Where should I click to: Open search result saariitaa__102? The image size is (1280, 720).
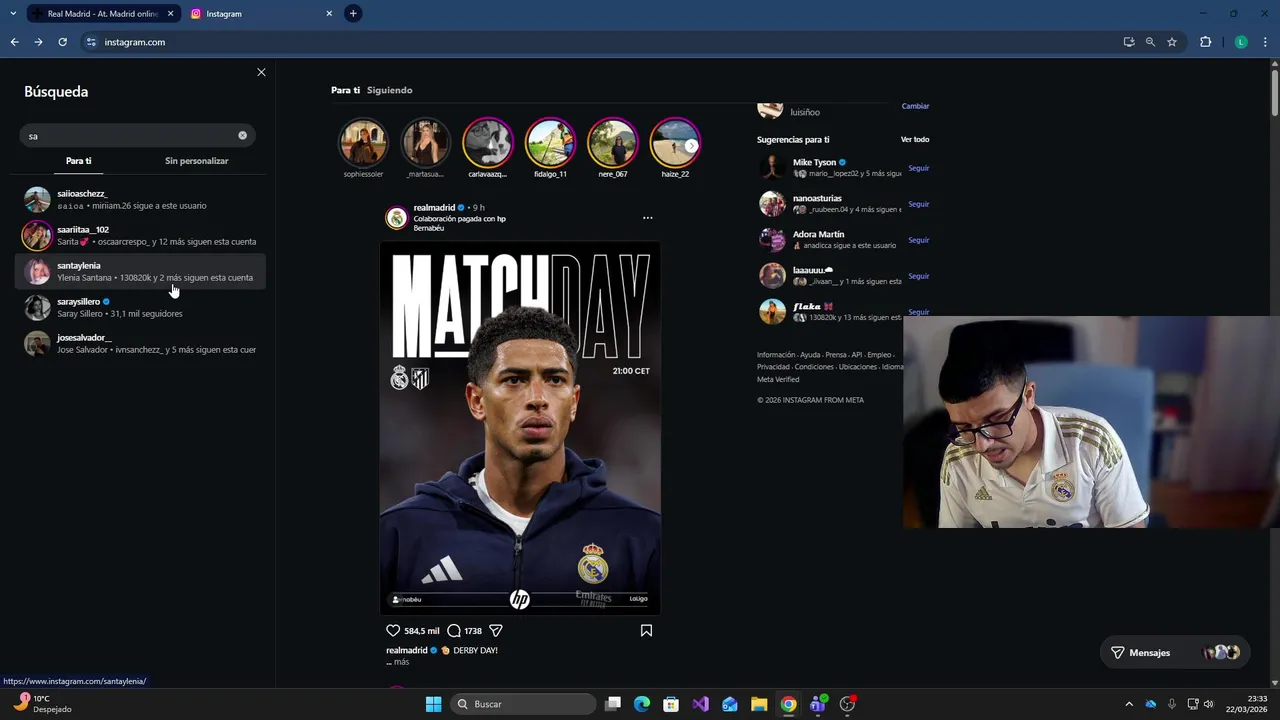click(x=141, y=235)
